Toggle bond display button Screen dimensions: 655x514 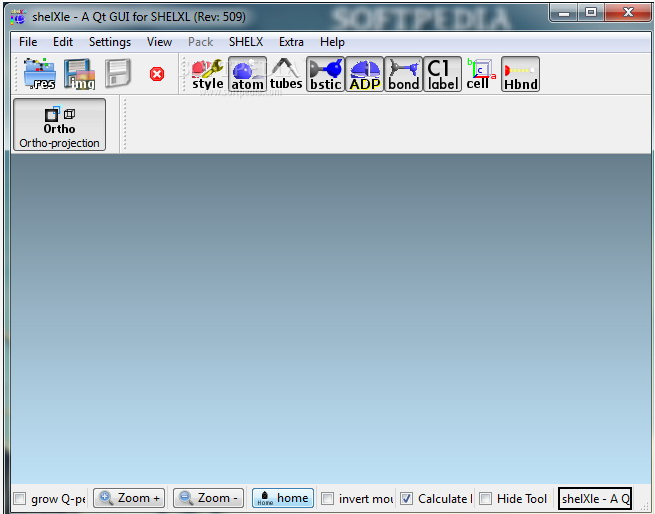pos(403,74)
